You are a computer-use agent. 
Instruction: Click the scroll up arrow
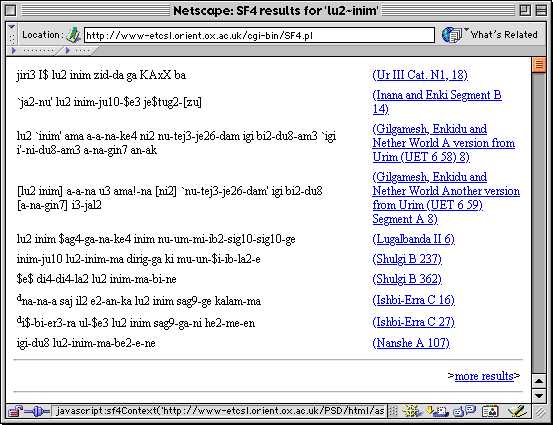tap(539, 381)
